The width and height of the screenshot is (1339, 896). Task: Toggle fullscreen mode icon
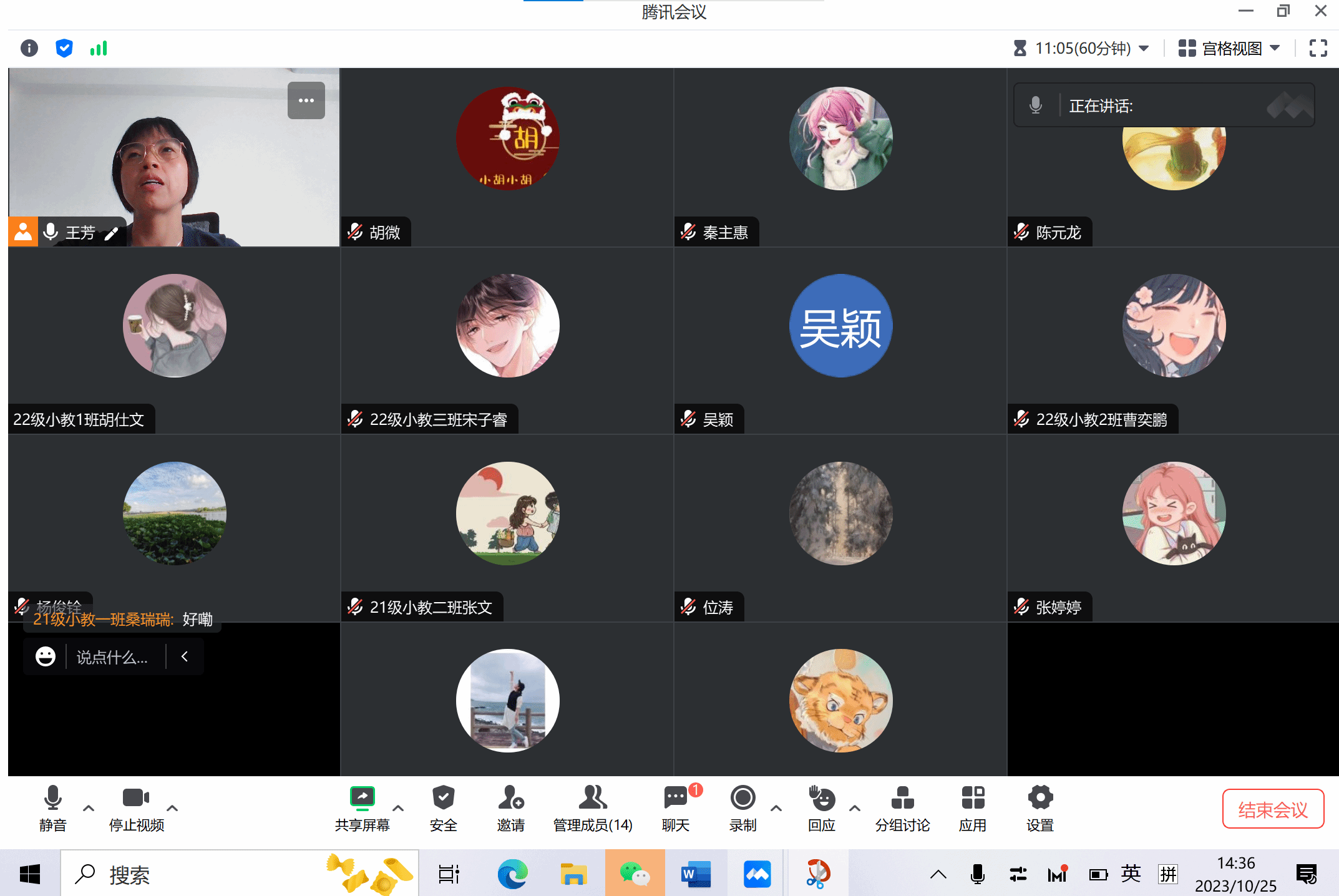click(x=1318, y=48)
